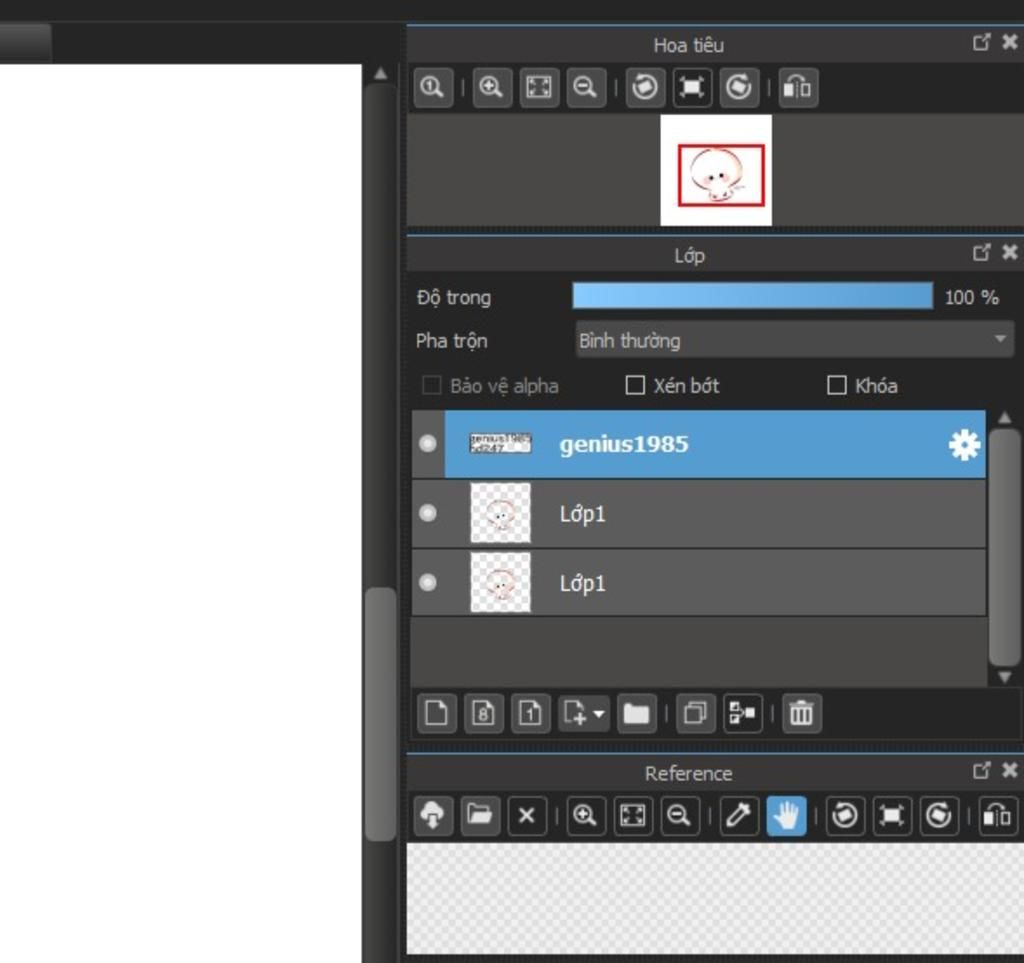Screen dimensions: 1024x963
Task: Reset canvas rotation in Hoa tiêu navigator
Action: [x=692, y=87]
